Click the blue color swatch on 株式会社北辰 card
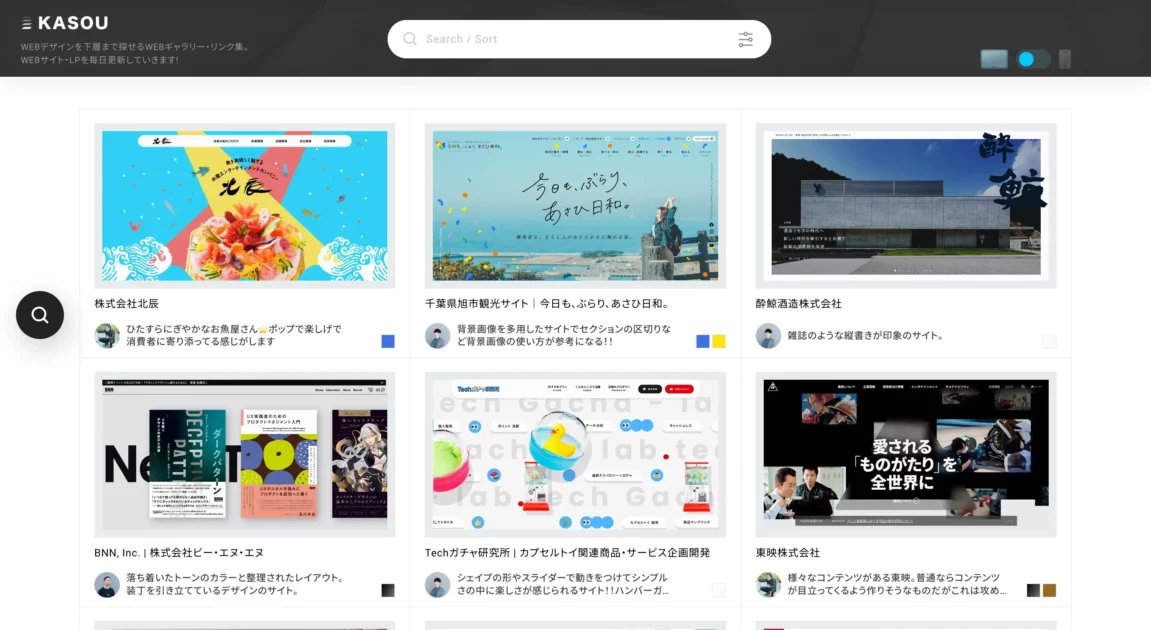Screen dimensions: 1151x630 [388, 341]
